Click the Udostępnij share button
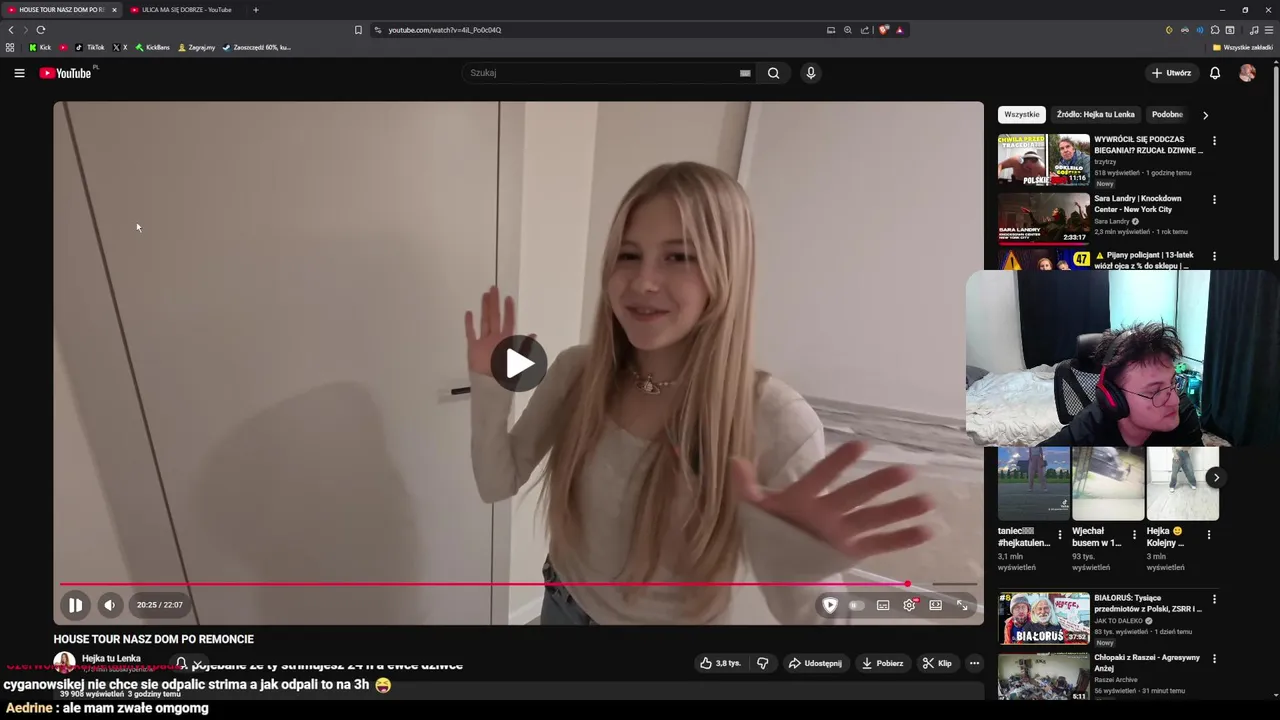The image size is (1280, 720). [x=815, y=663]
